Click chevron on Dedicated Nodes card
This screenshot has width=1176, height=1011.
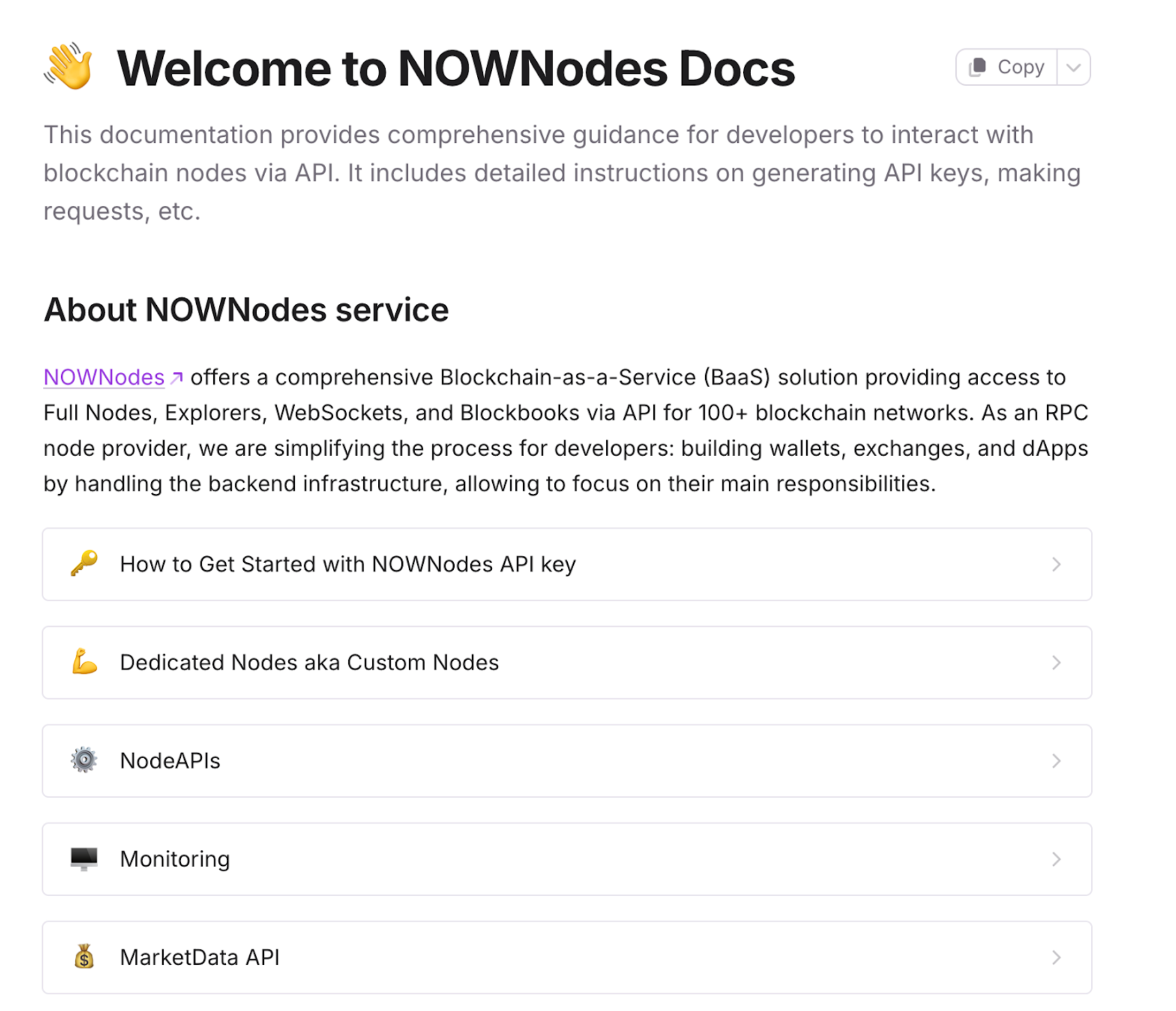point(1056,663)
